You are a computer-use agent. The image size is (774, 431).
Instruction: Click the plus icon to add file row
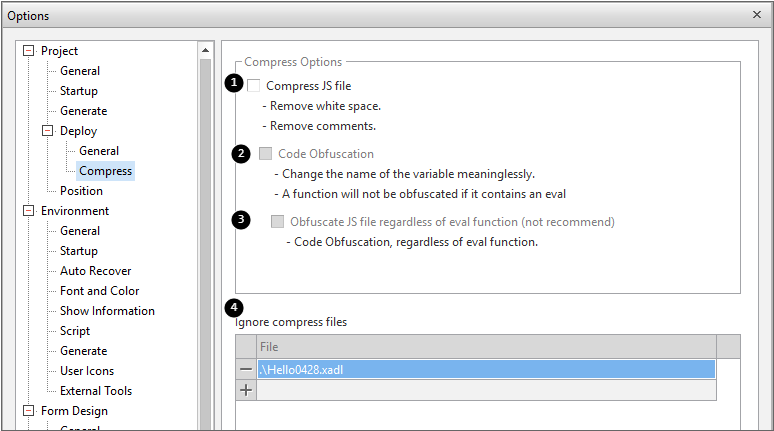tap(246, 390)
